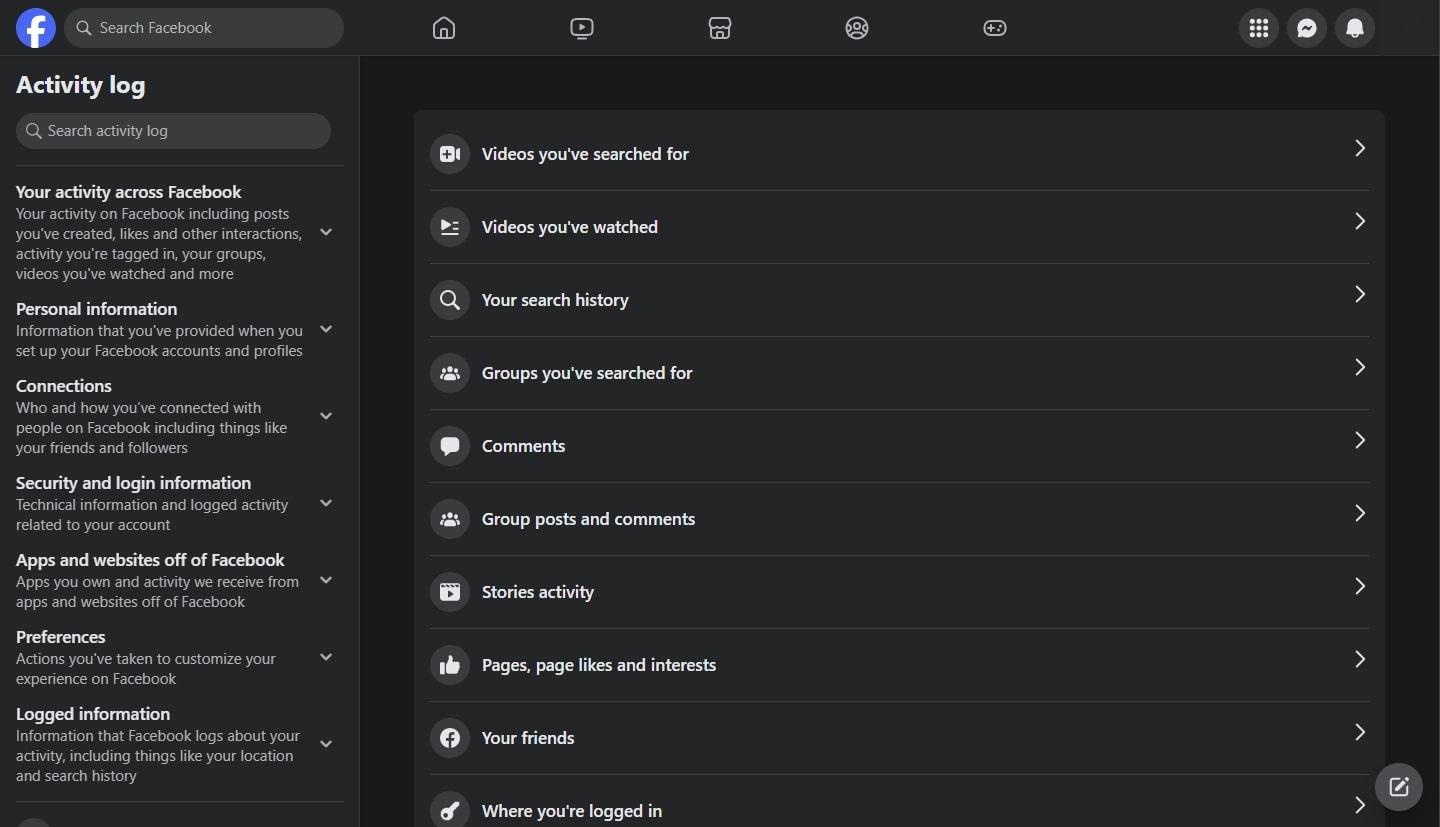Open Pages, page likes and interests
The height and width of the screenshot is (827, 1440).
899,665
